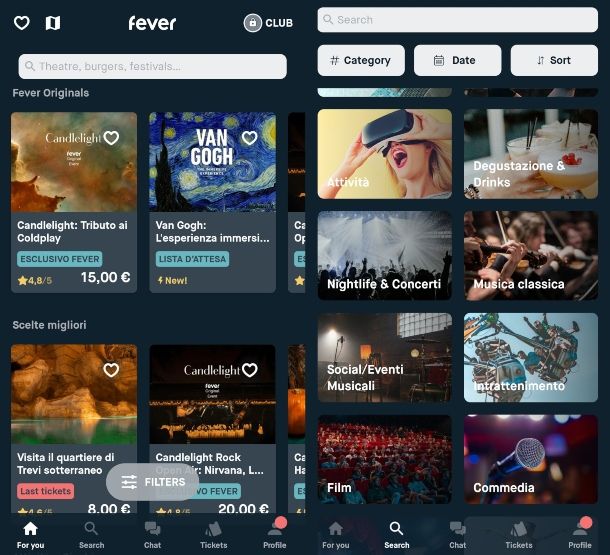Open favorites heart icon in left header
The width and height of the screenshot is (610, 555).
coord(21,23)
